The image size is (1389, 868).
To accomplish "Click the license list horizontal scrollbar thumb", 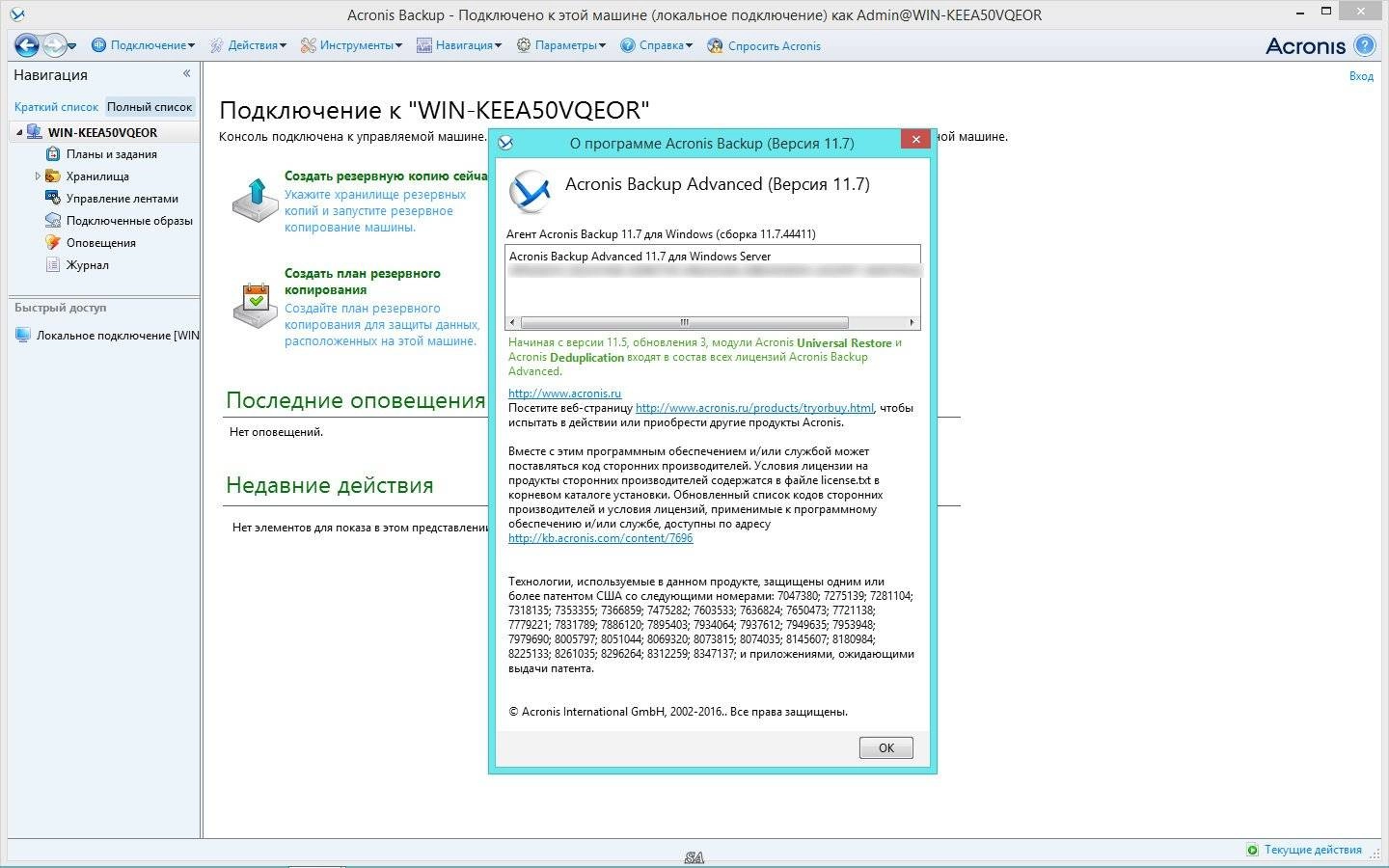I will click(x=684, y=322).
